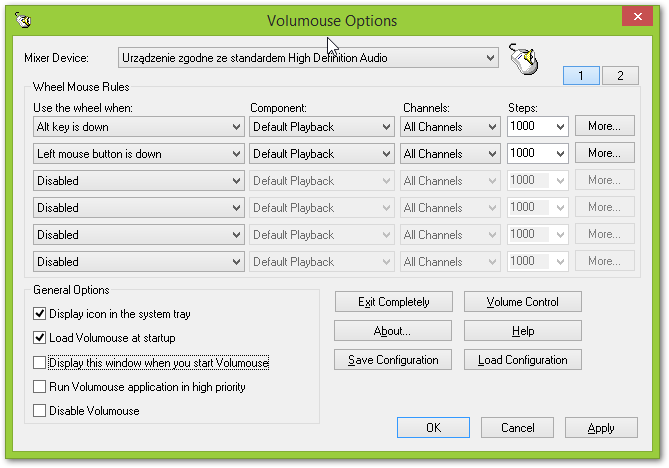
Task: Open the 'Alt key is down' dropdown
Action: point(139,127)
